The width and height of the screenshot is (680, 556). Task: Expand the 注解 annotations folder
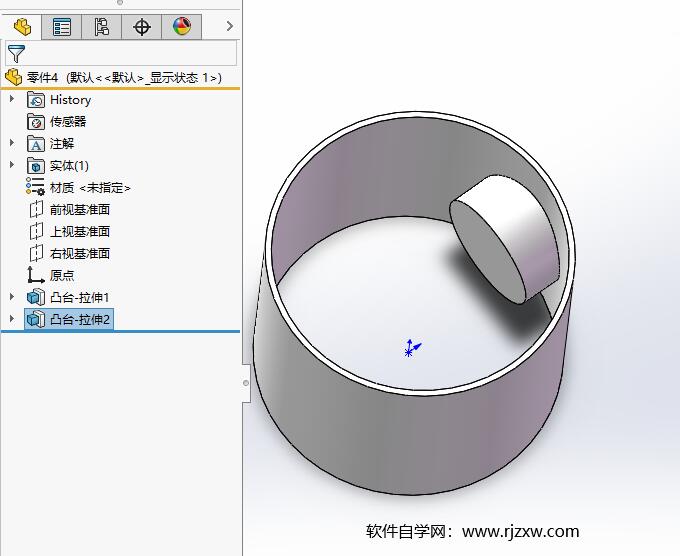click(x=12, y=143)
